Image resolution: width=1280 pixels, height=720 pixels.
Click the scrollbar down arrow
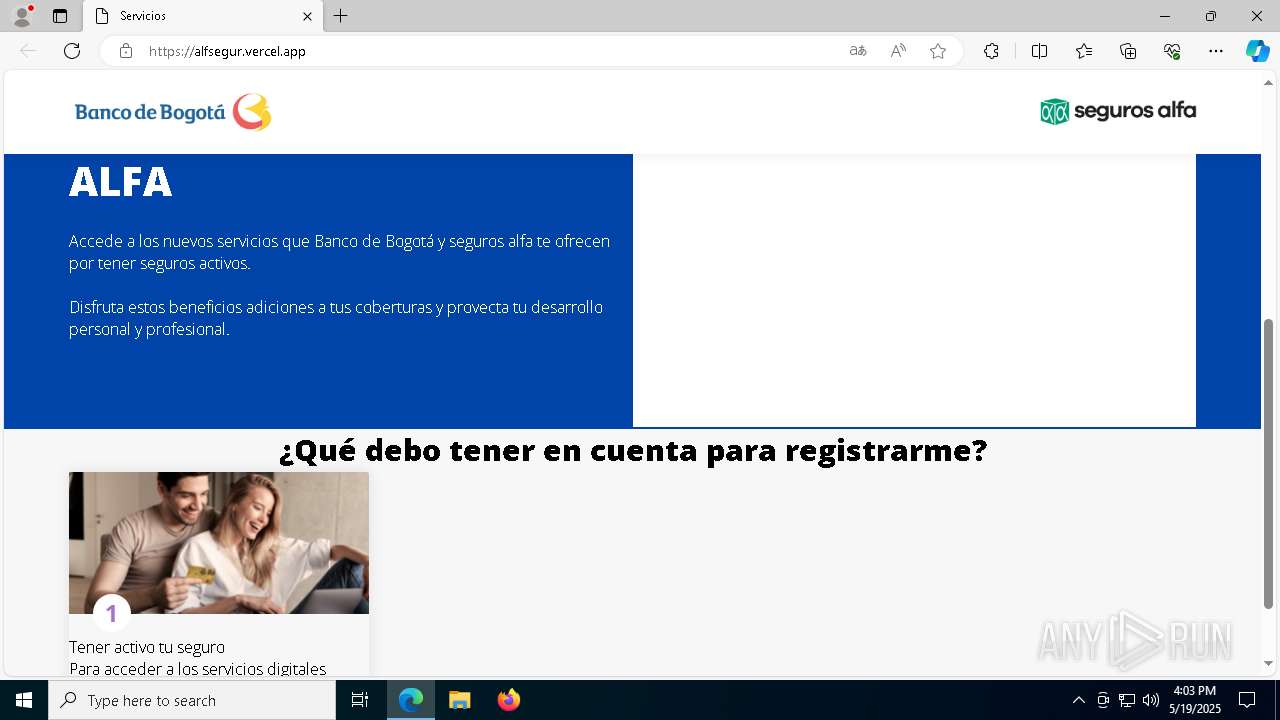click(x=1269, y=663)
